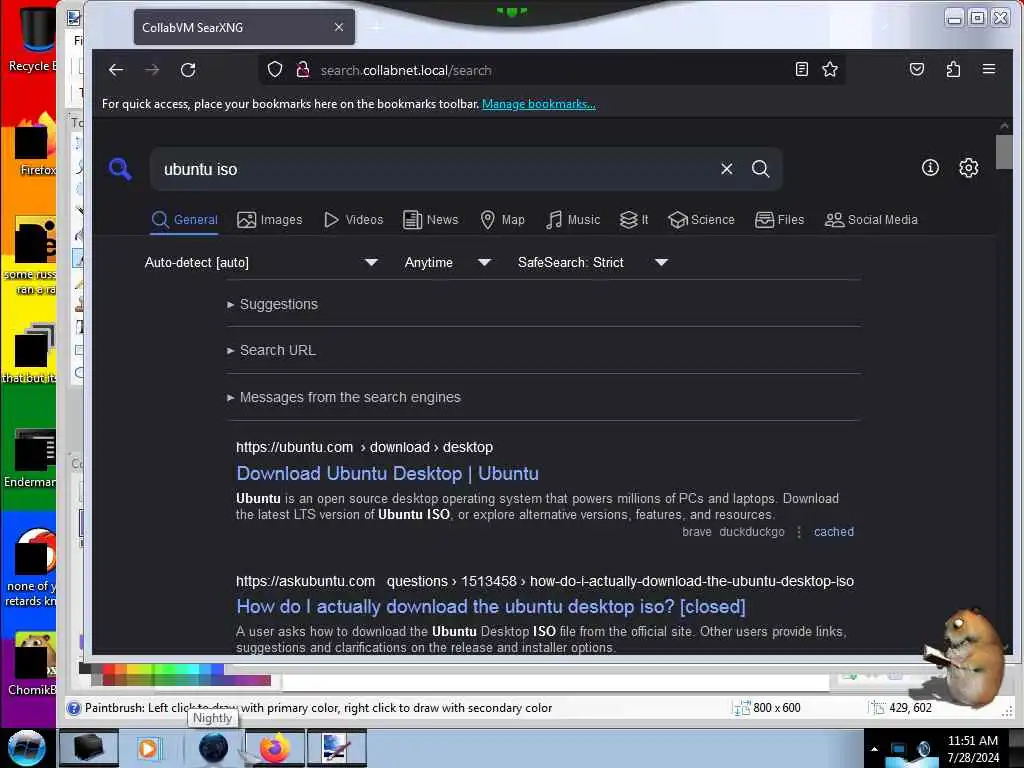Click the insecure padlock site info icon
Image resolution: width=1024 pixels, height=768 pixels.
tap(302, 69)
